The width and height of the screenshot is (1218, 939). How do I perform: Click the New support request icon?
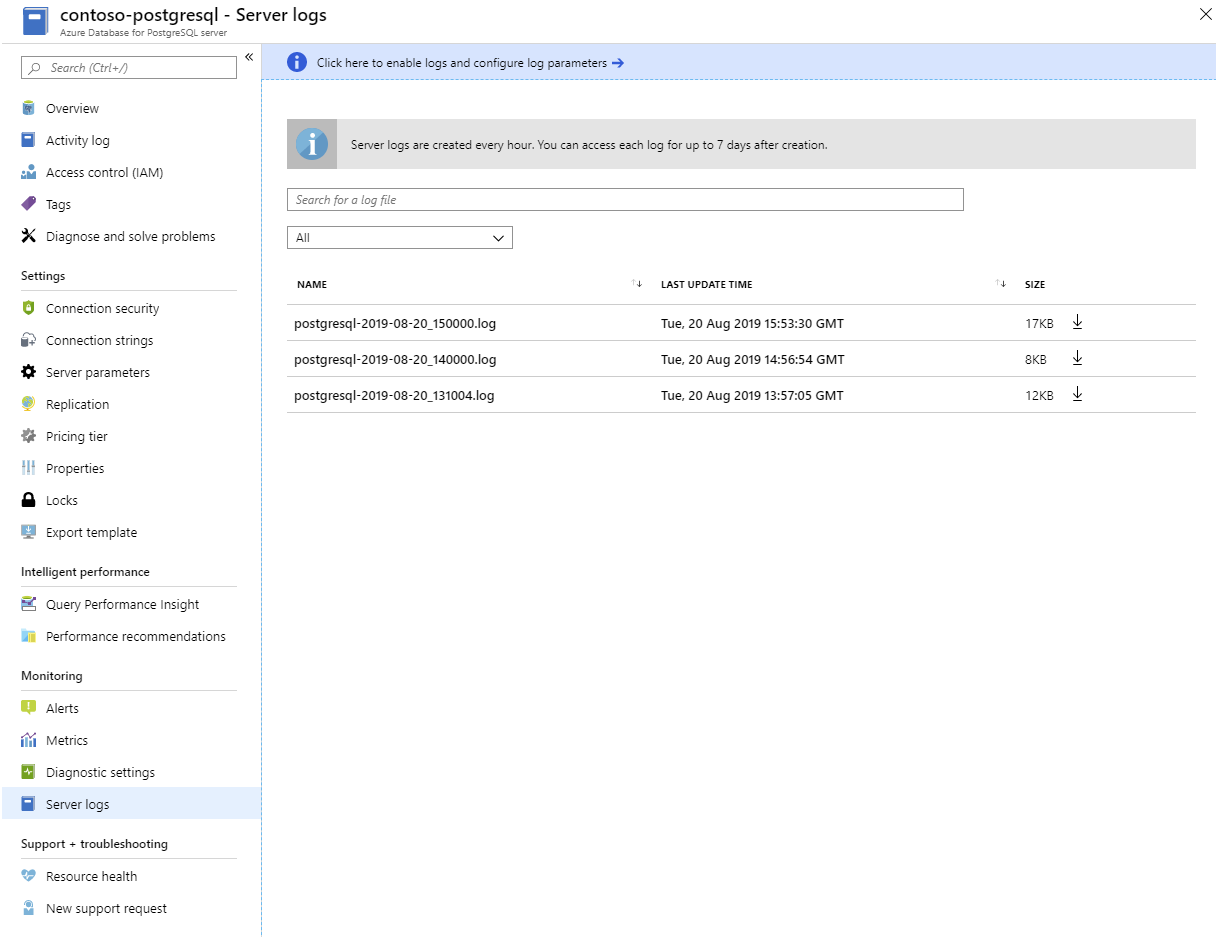coord(28,908)
